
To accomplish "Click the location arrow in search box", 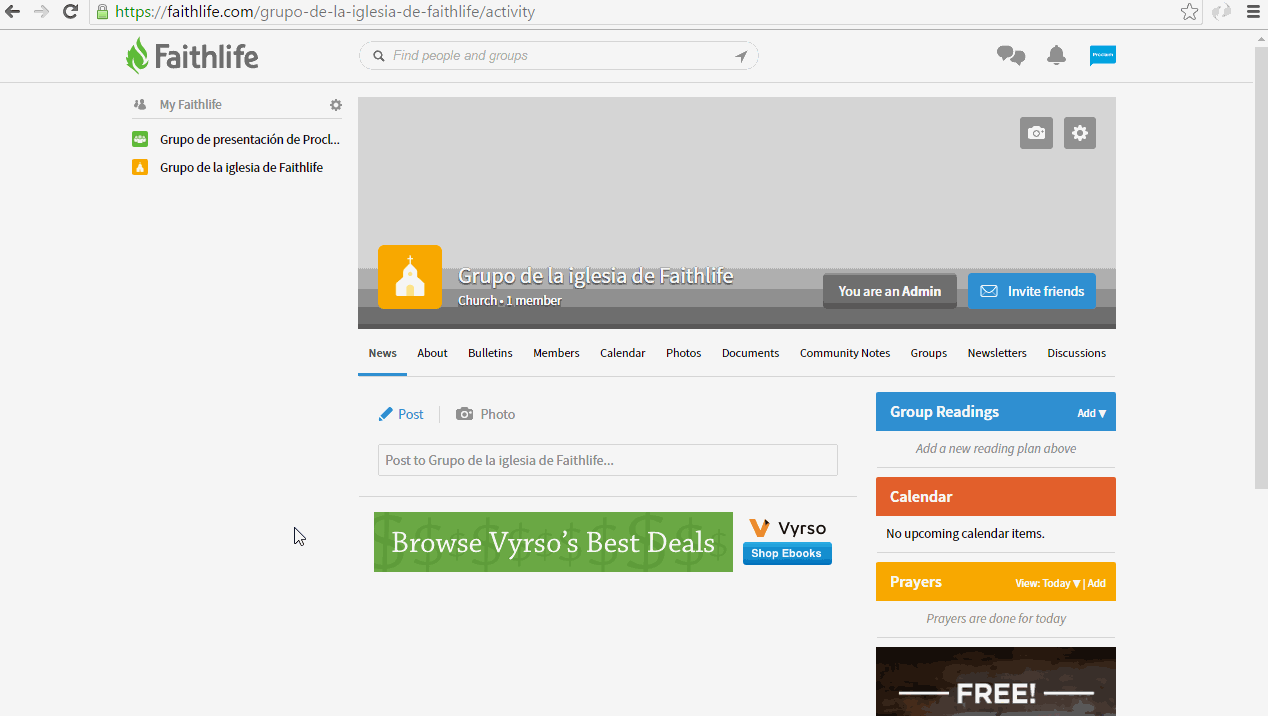I will click(741, 56).
